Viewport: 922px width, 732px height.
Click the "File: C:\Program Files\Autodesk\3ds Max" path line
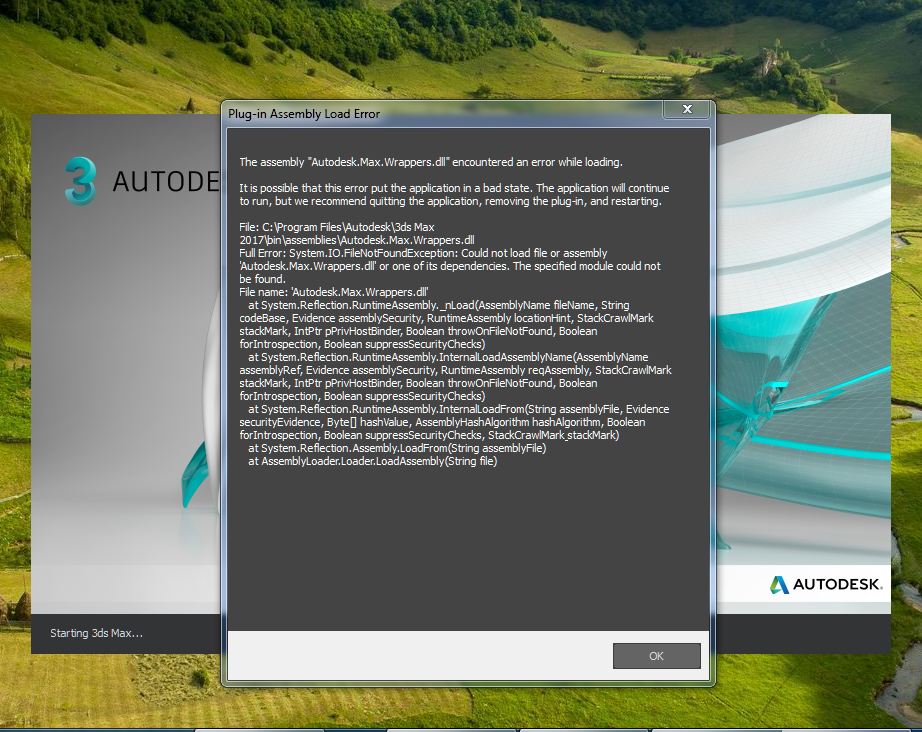click(x=337, y=228)
